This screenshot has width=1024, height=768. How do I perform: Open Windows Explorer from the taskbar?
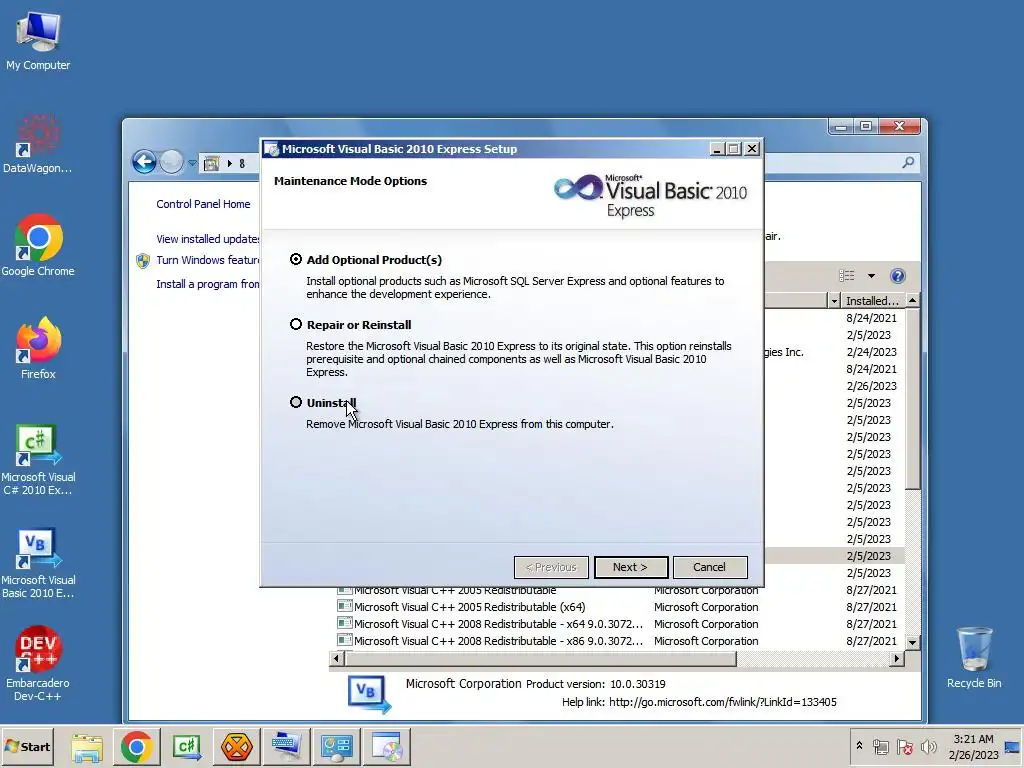click(87, 746)
